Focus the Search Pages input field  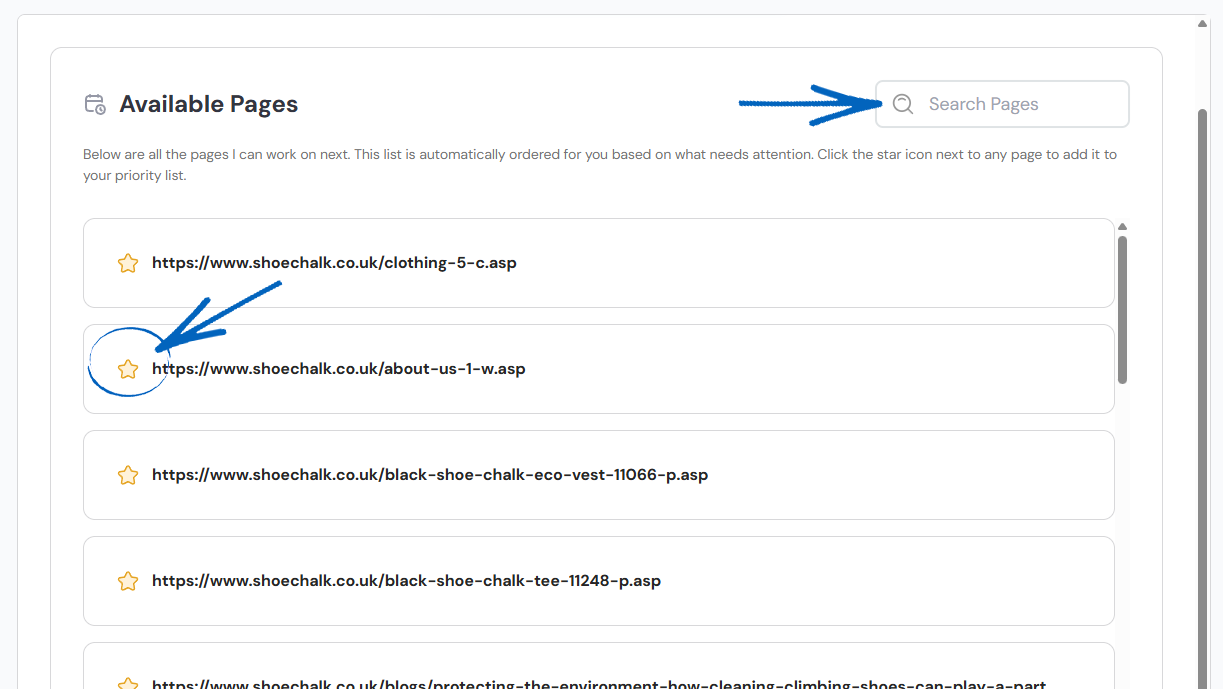coord(1002,104)
